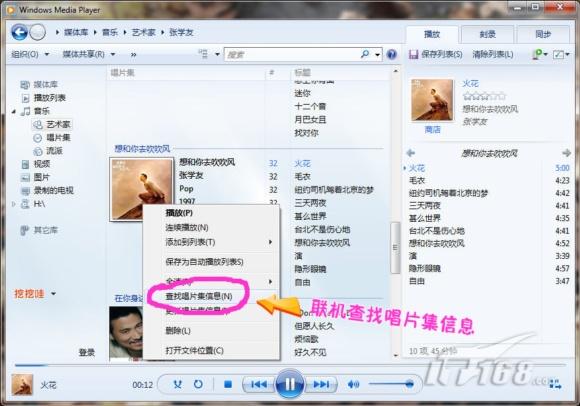
Task: Expand the toolbar overflow chevrons
Action: click(134, 55)
